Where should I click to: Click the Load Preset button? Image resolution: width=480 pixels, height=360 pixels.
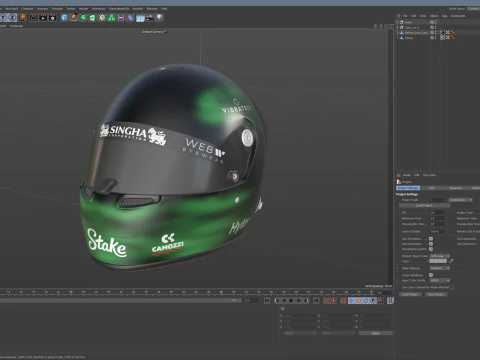[x=410, y=294]
